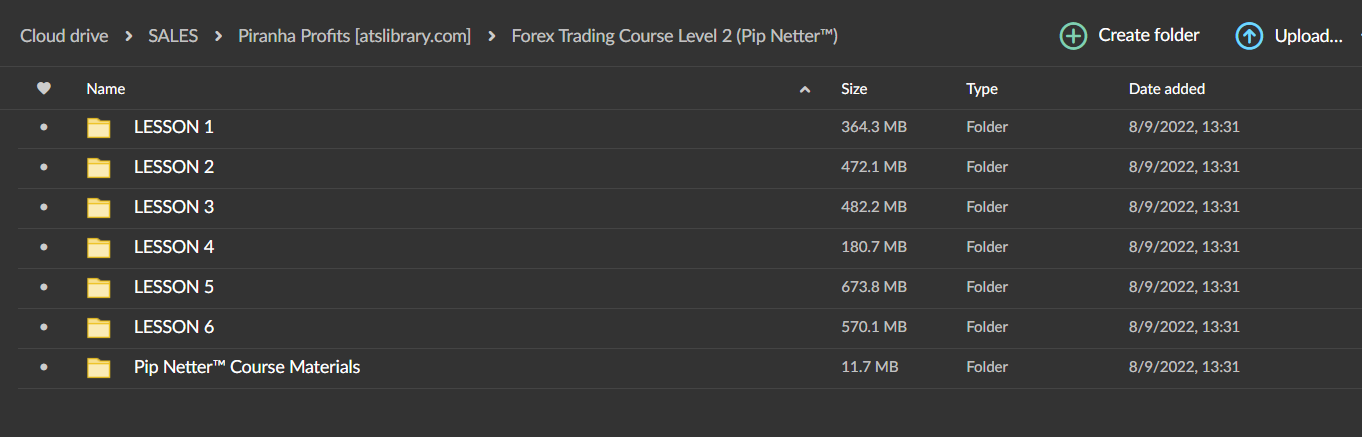Click the heart favourites column header icon
The width and height of the screenshot is (1362, 437).
coord(43,89)
